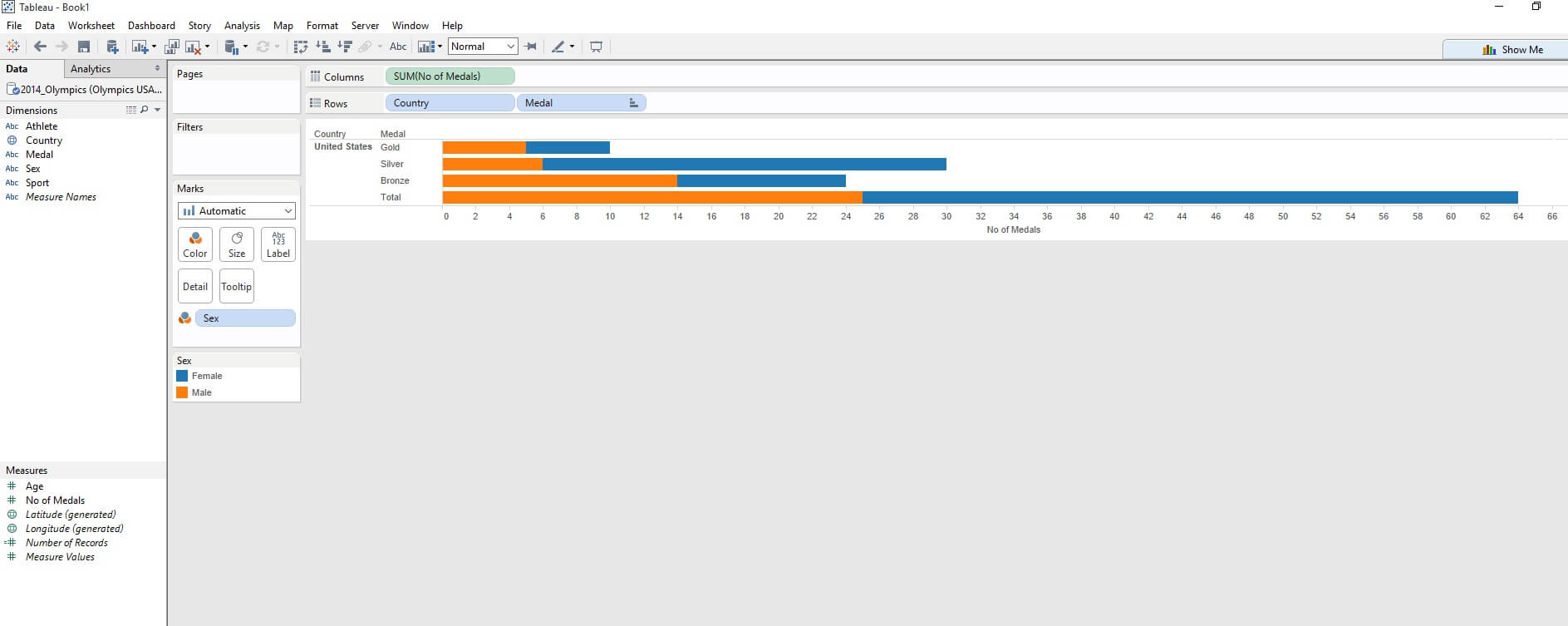
Task: Click the fix axes pin icon
Action: [x=530, y=47]
